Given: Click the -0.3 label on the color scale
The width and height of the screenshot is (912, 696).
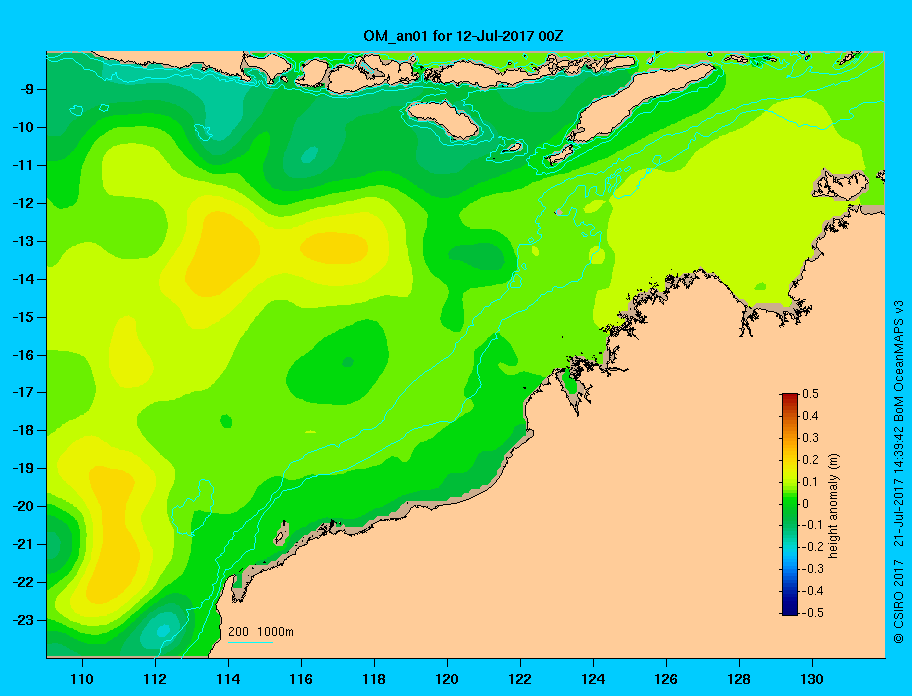Looking at the screenshot, I should click(811, 569).
